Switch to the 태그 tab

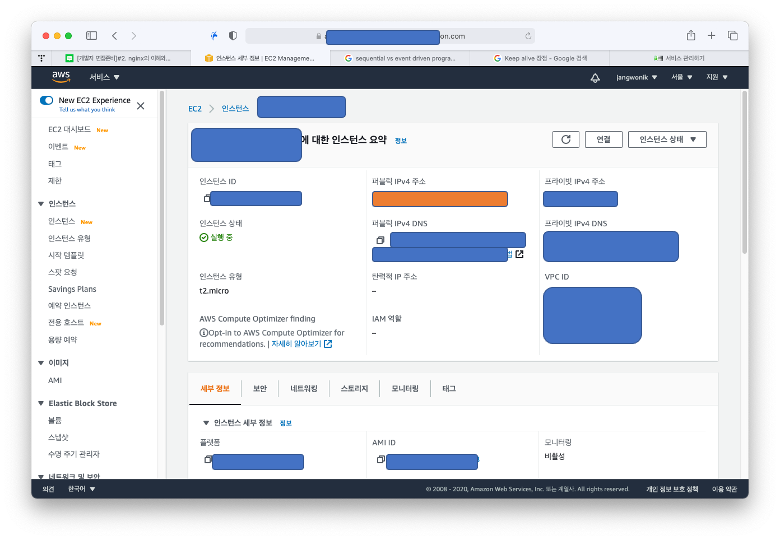tap(449, 389)
